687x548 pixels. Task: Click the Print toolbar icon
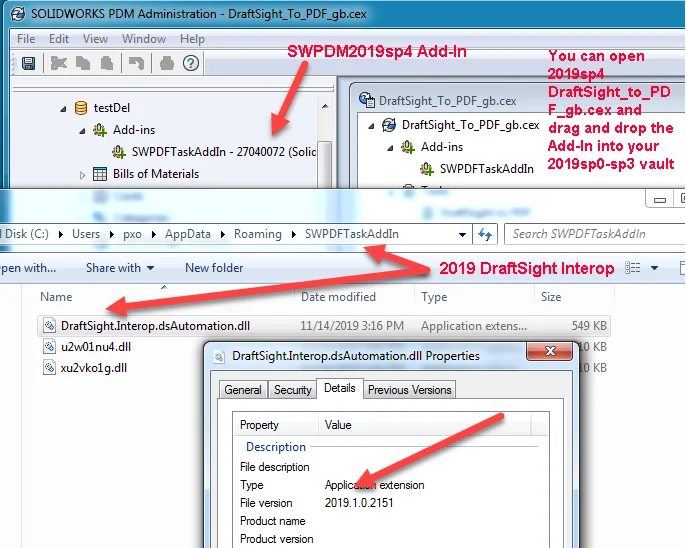[x=166, y=64]
